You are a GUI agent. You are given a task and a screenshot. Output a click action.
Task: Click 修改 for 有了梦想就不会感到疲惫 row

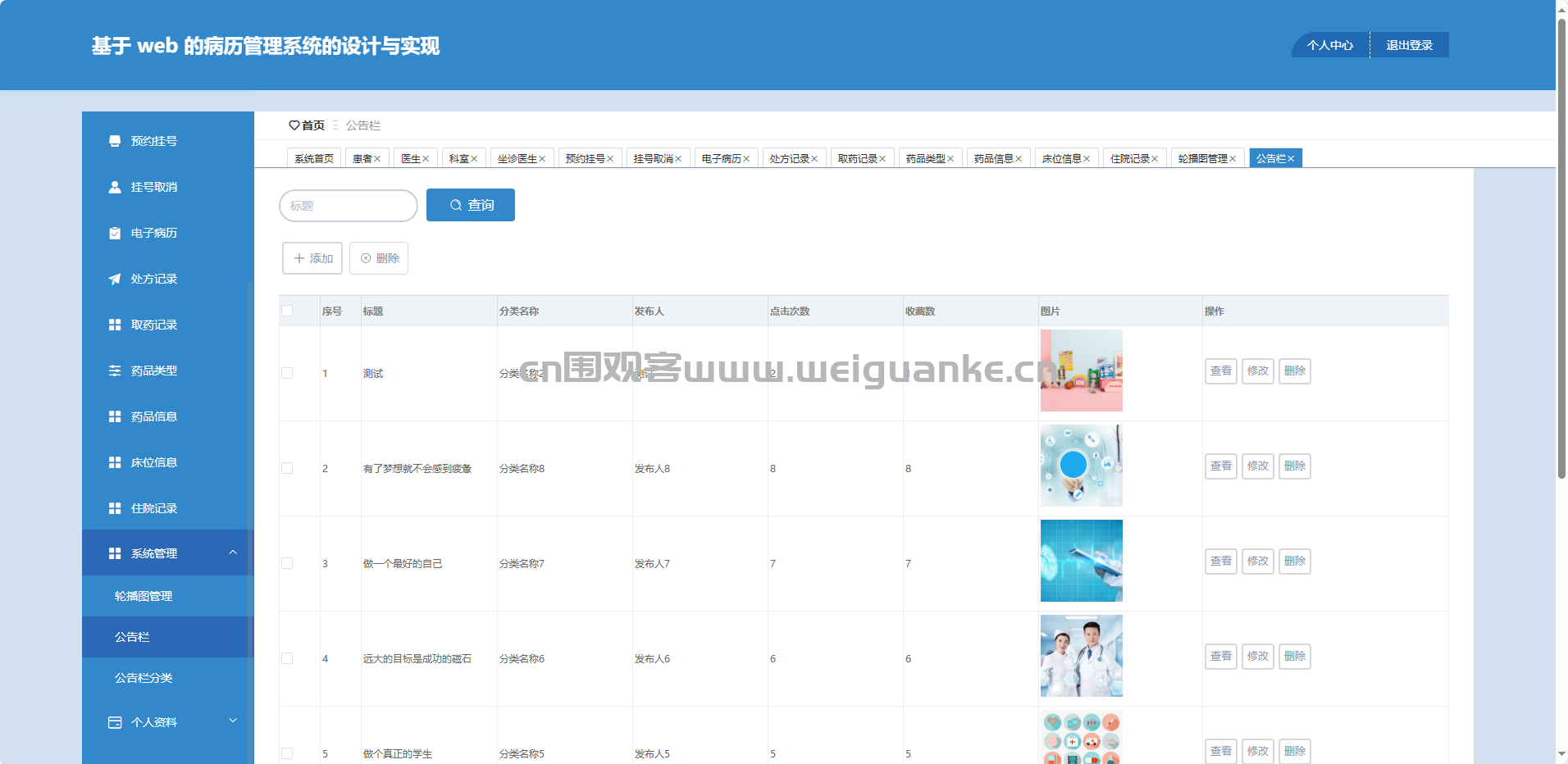pyautogui.click(x=1258, y=466)
